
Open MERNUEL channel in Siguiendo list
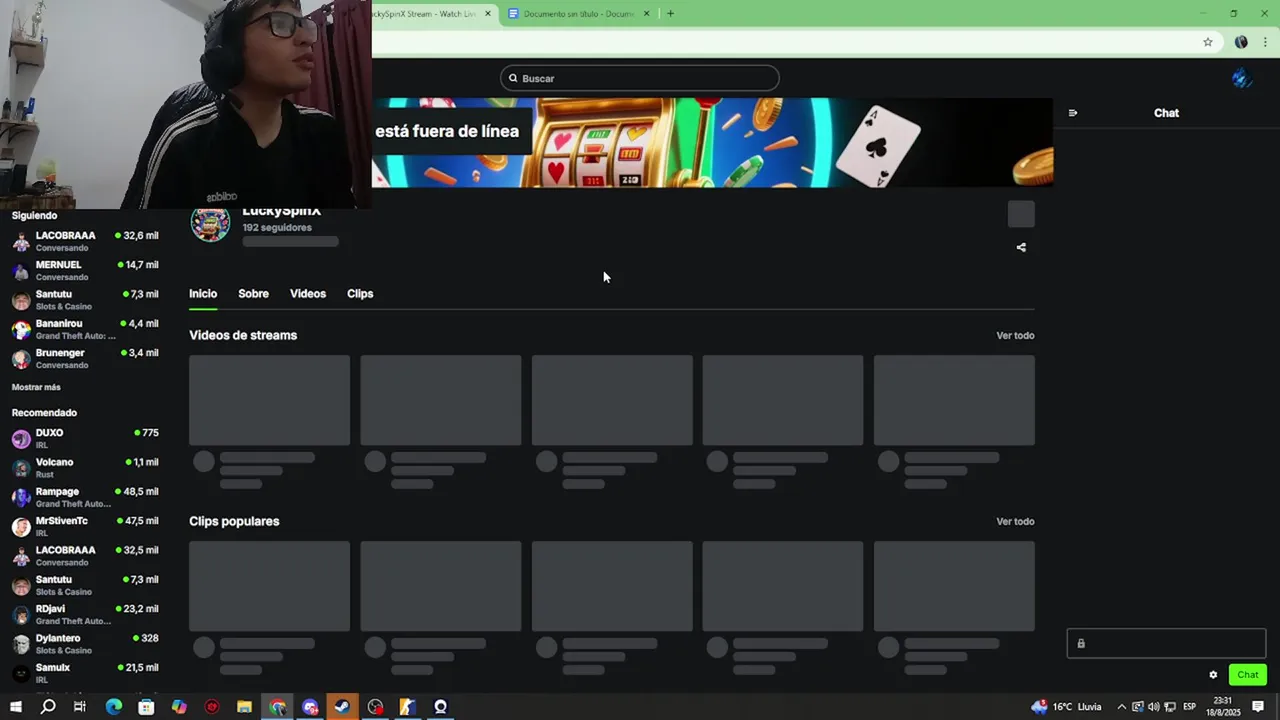(x=85, y=270)
